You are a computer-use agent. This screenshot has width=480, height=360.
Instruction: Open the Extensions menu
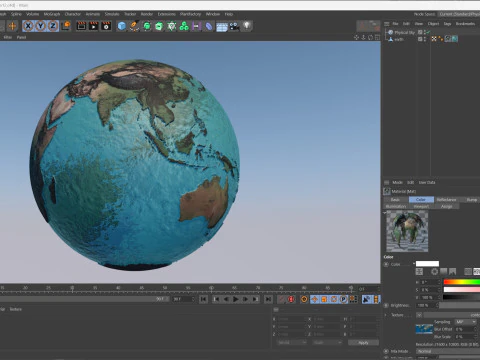click(167, 14)
